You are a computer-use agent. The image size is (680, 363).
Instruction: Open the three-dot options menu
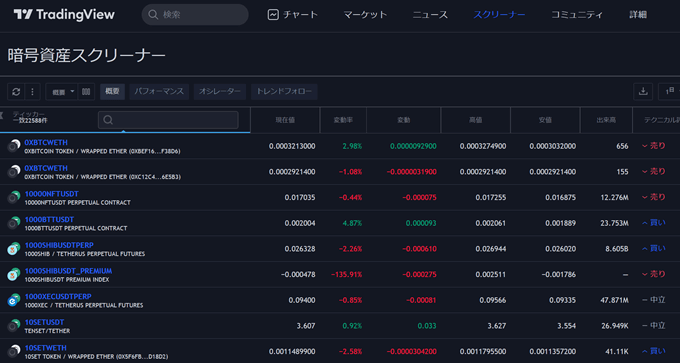[x=32, y=92]
